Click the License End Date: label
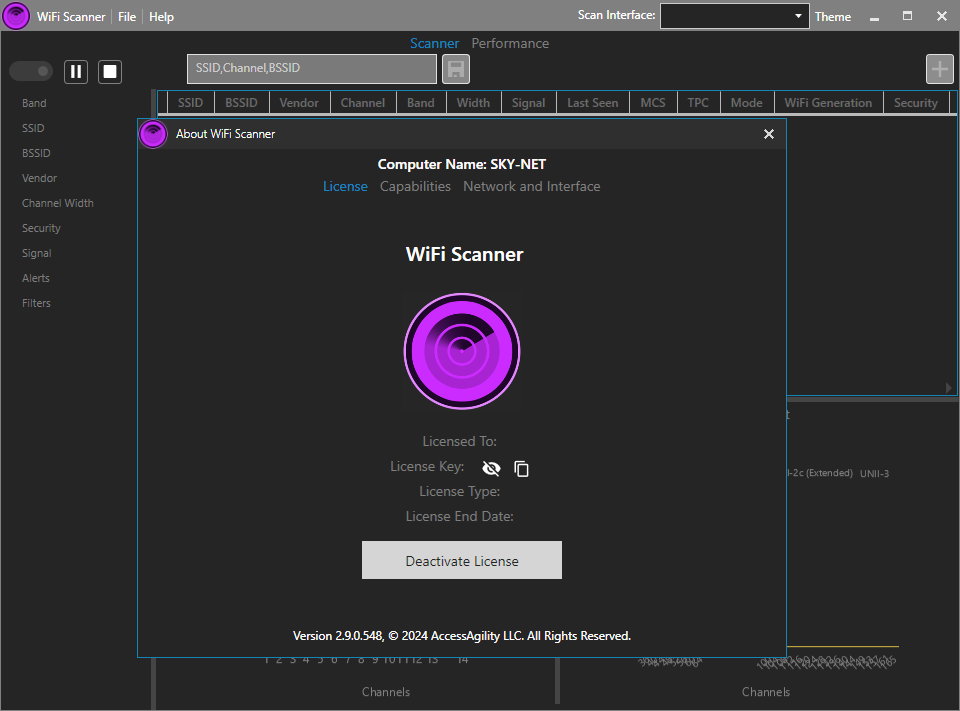960x711 pixels. 459,516
